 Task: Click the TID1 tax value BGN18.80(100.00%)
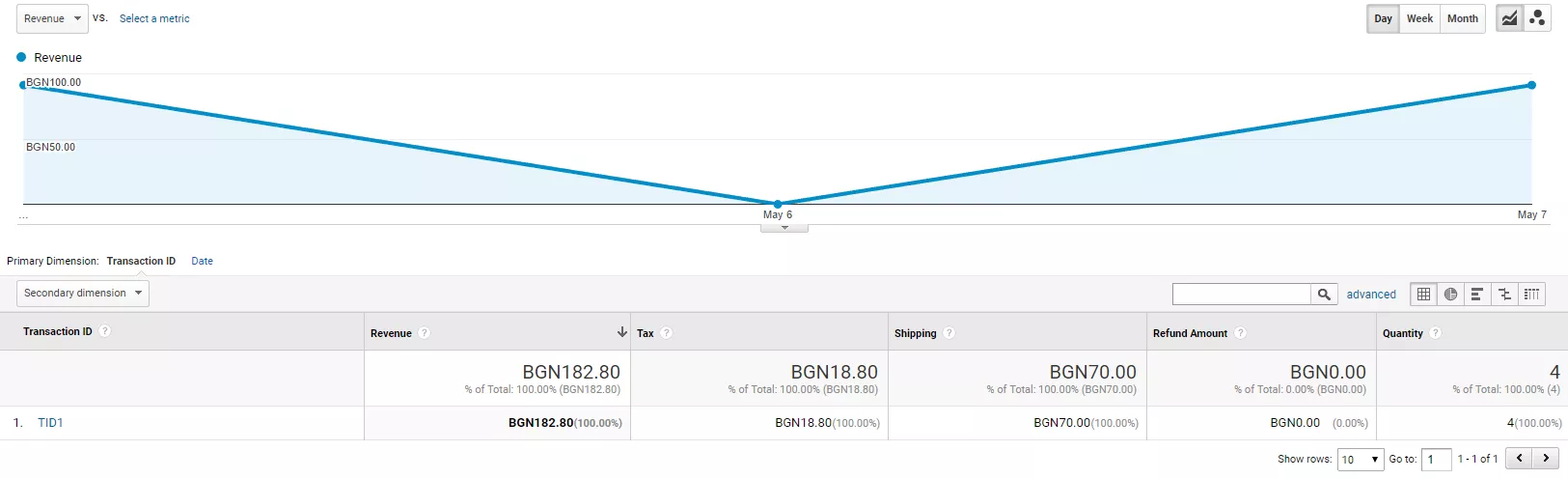(x=828, y=423)
